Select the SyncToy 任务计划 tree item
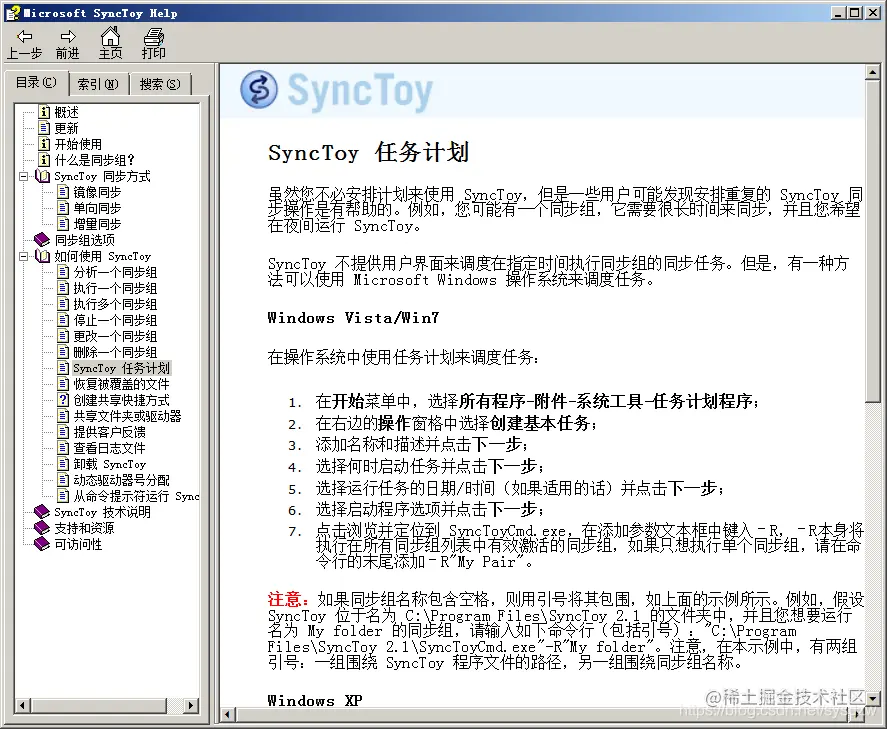 [121, 368]
